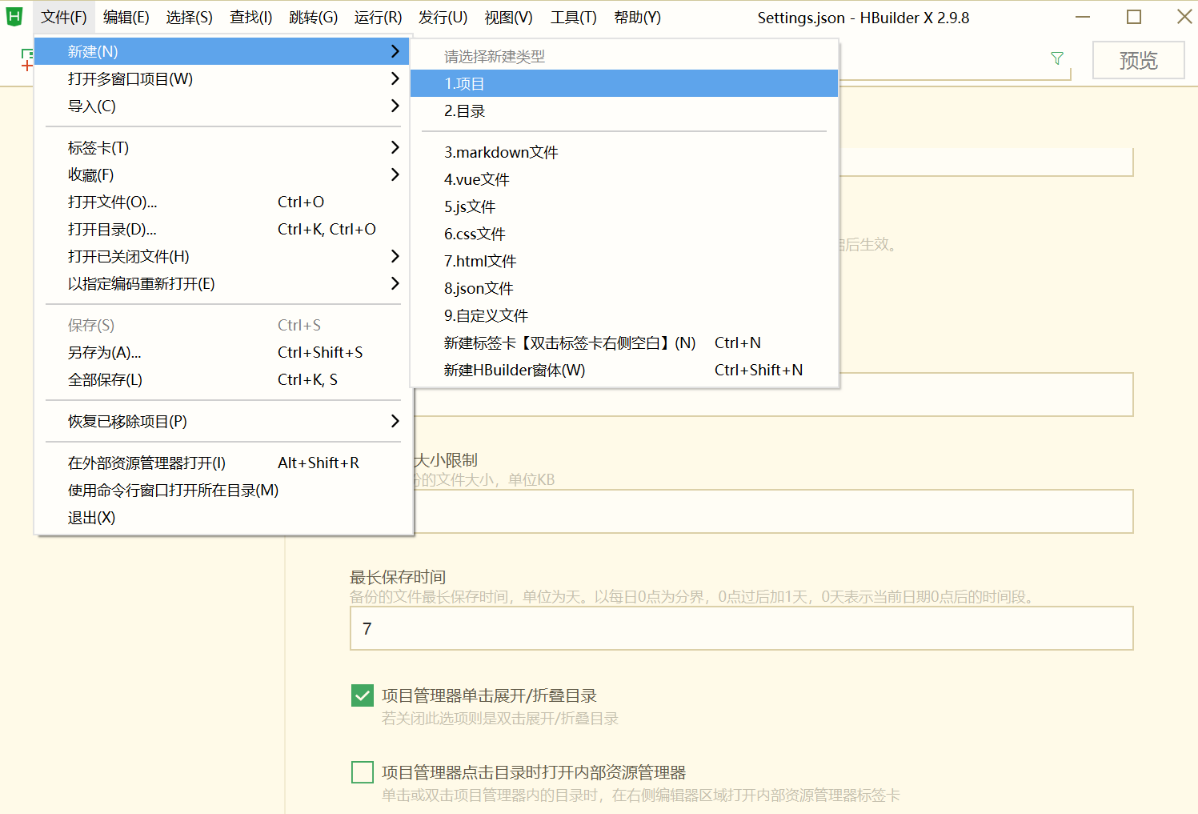This screenshot has width=1198, height=814.
Task: Choose 全部保存(L) menu entry
Action: [x=224, y=380]
